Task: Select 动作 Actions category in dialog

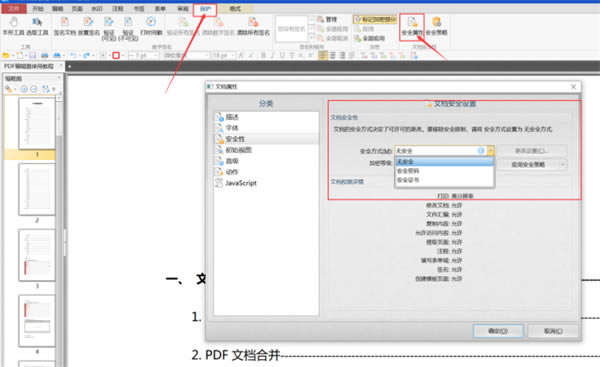Action: coord(266,172)
